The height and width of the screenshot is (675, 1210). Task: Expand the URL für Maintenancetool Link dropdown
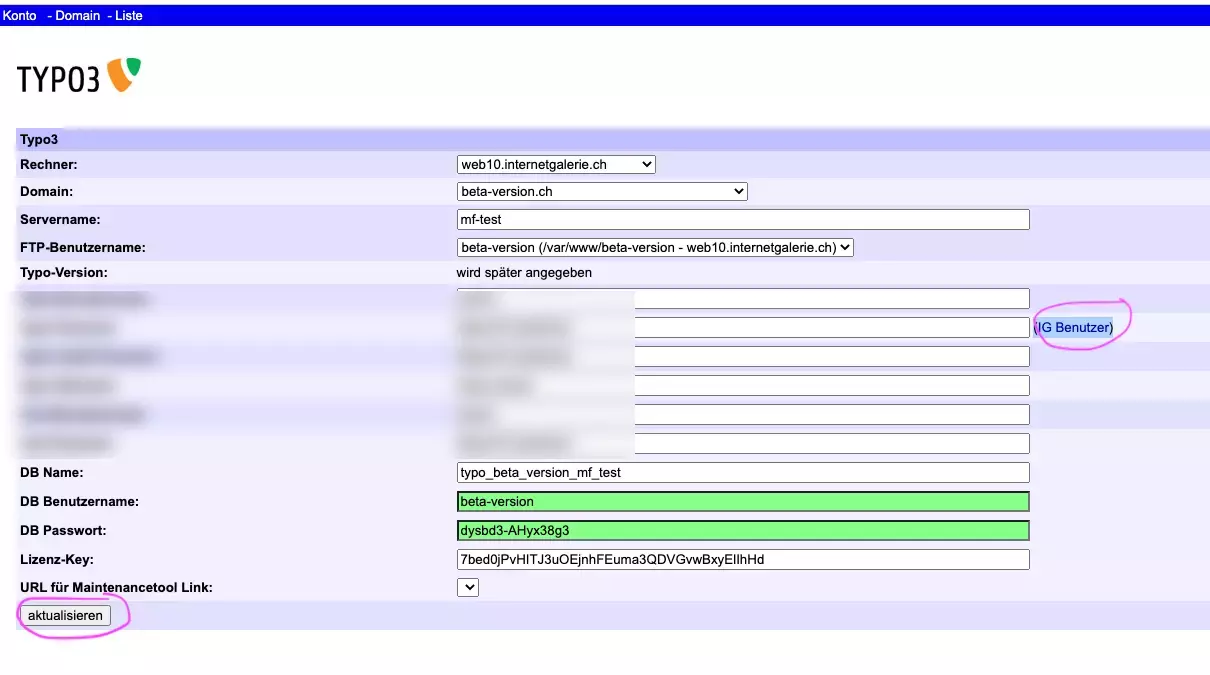pyautogui.click(x=468, y=588)
